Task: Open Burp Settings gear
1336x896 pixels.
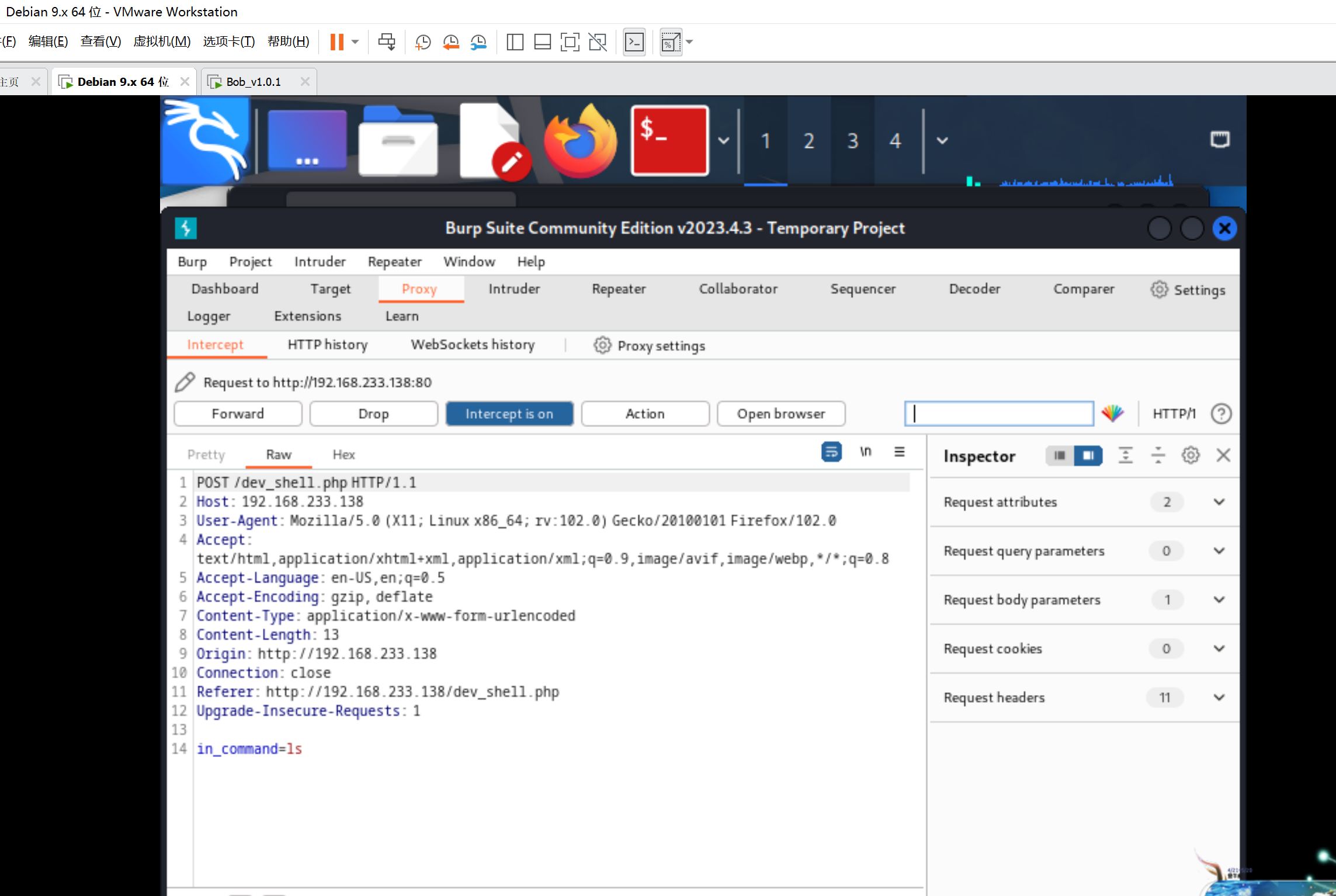Action: coord(1188,290)
